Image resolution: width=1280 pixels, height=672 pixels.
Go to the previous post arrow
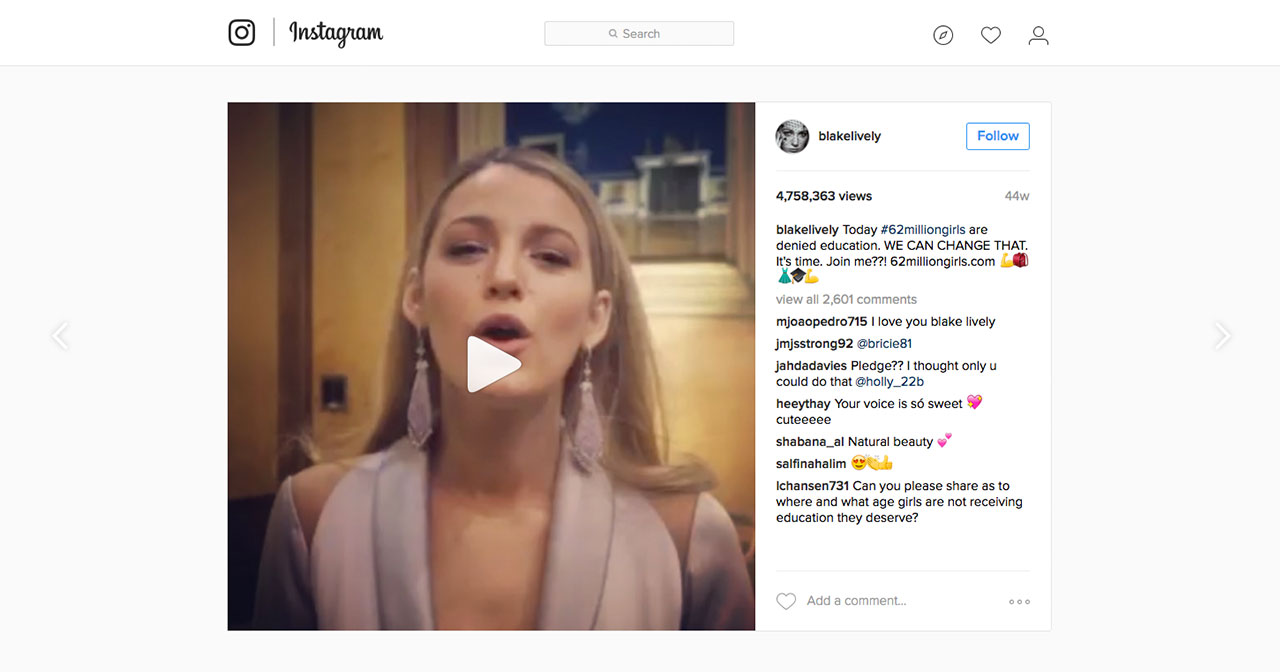(x=60, y=336)
